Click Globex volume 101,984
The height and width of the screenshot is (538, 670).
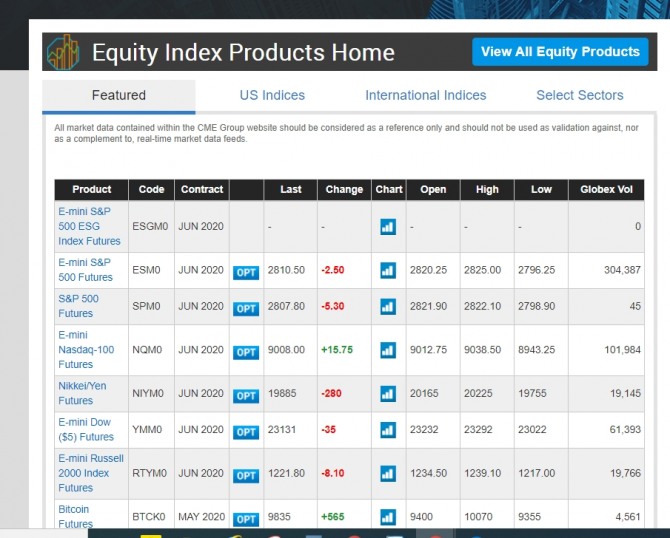622,350
